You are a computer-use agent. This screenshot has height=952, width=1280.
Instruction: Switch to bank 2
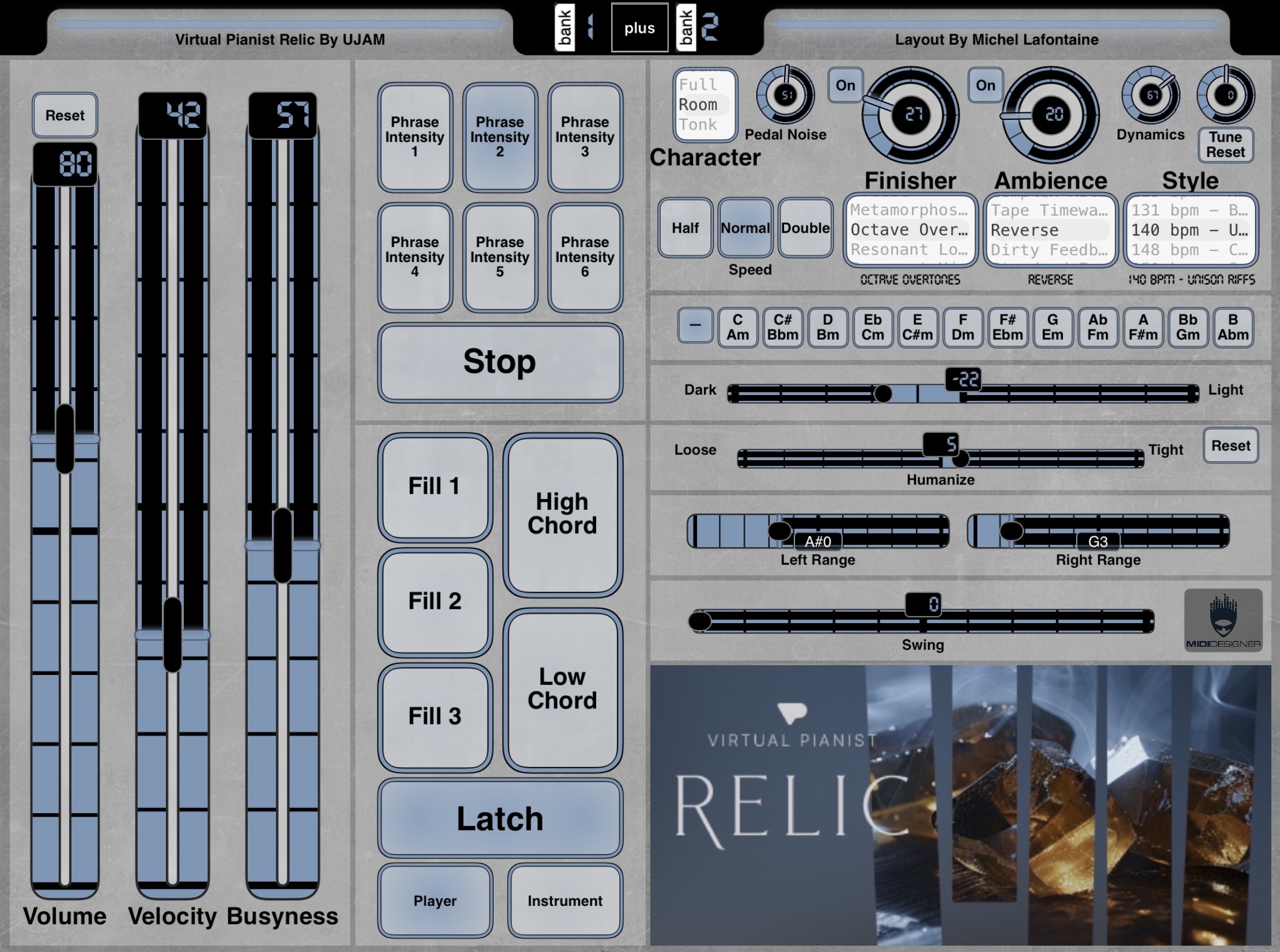click(697, 28)
